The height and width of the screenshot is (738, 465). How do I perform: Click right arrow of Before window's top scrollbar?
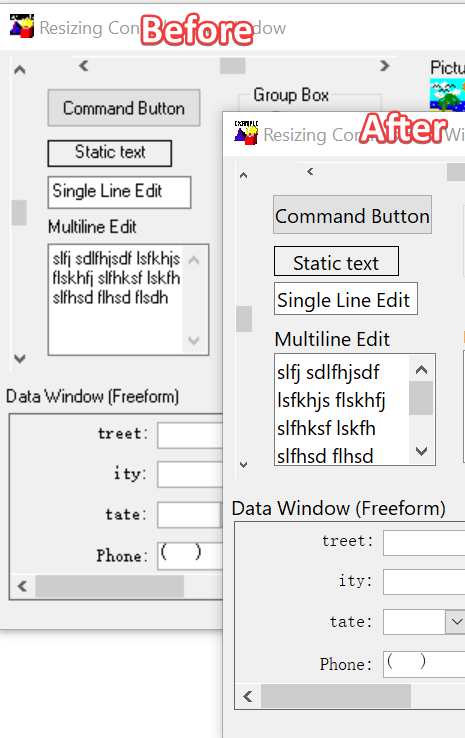click(x=385, y=66)
